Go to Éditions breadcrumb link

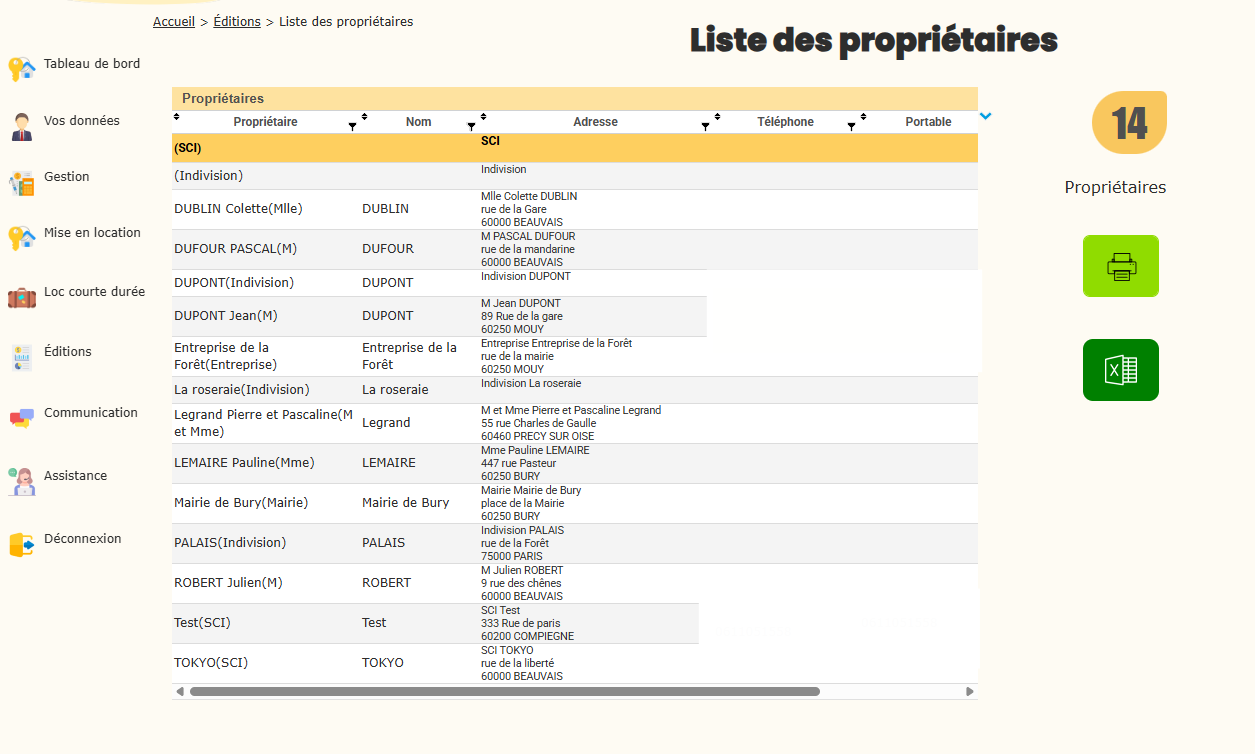tap(237, 22)
